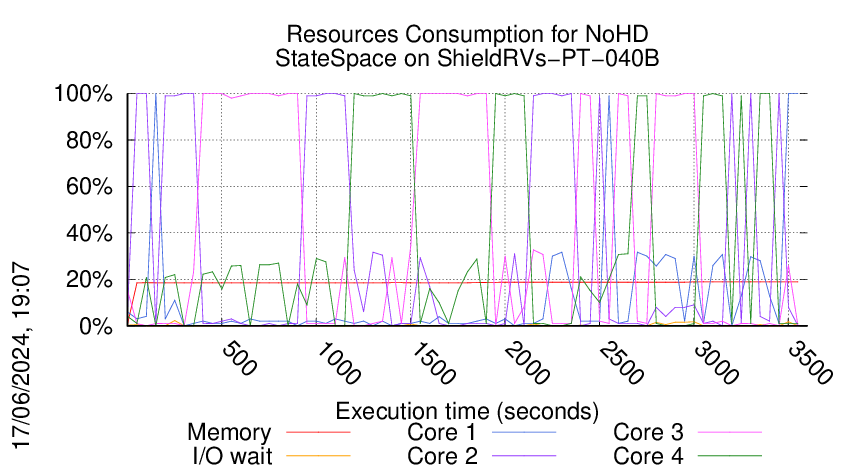Click the chart title 'Resources Consumption for NoHD'
The image size is (850, 475).
coord(467,34)
